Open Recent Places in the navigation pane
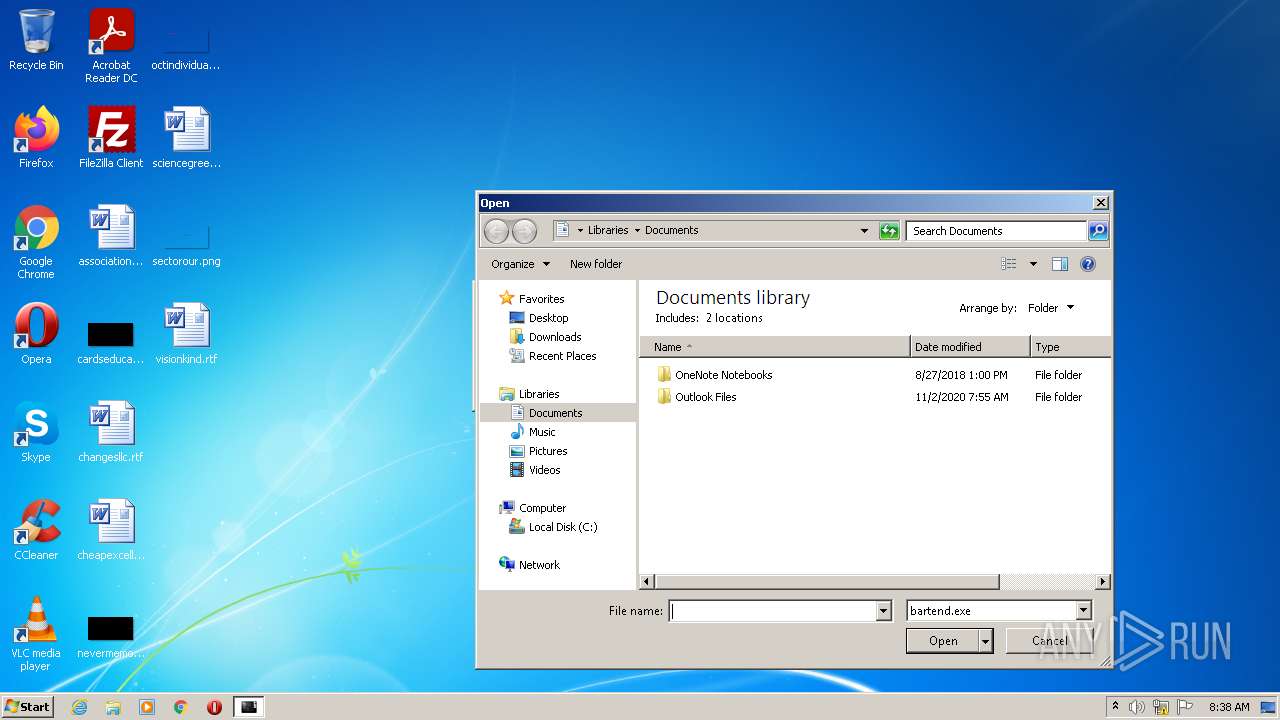Viewport: 1280px width, 720px height. coord(562,356)
